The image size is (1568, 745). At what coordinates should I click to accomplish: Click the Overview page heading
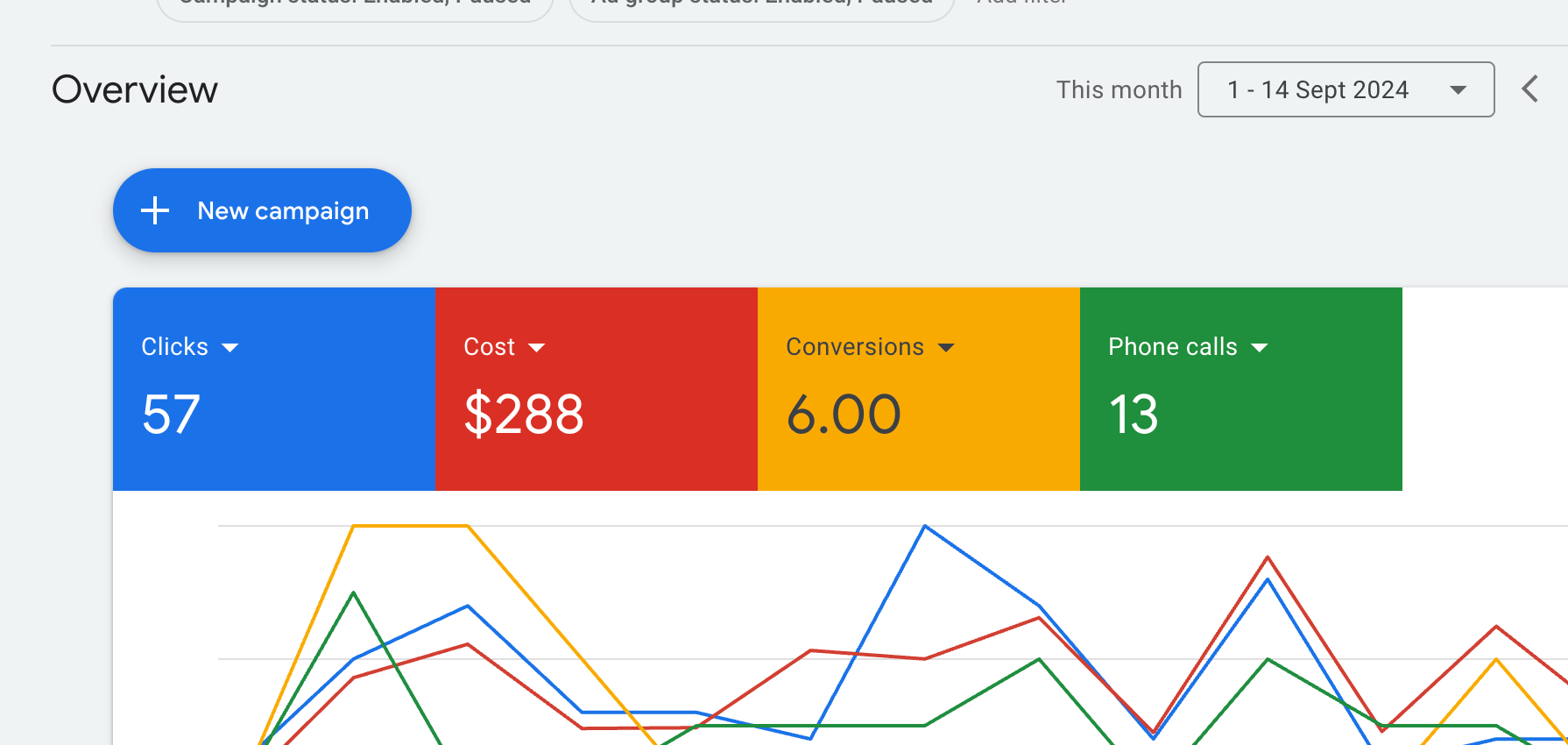[135, 89]
